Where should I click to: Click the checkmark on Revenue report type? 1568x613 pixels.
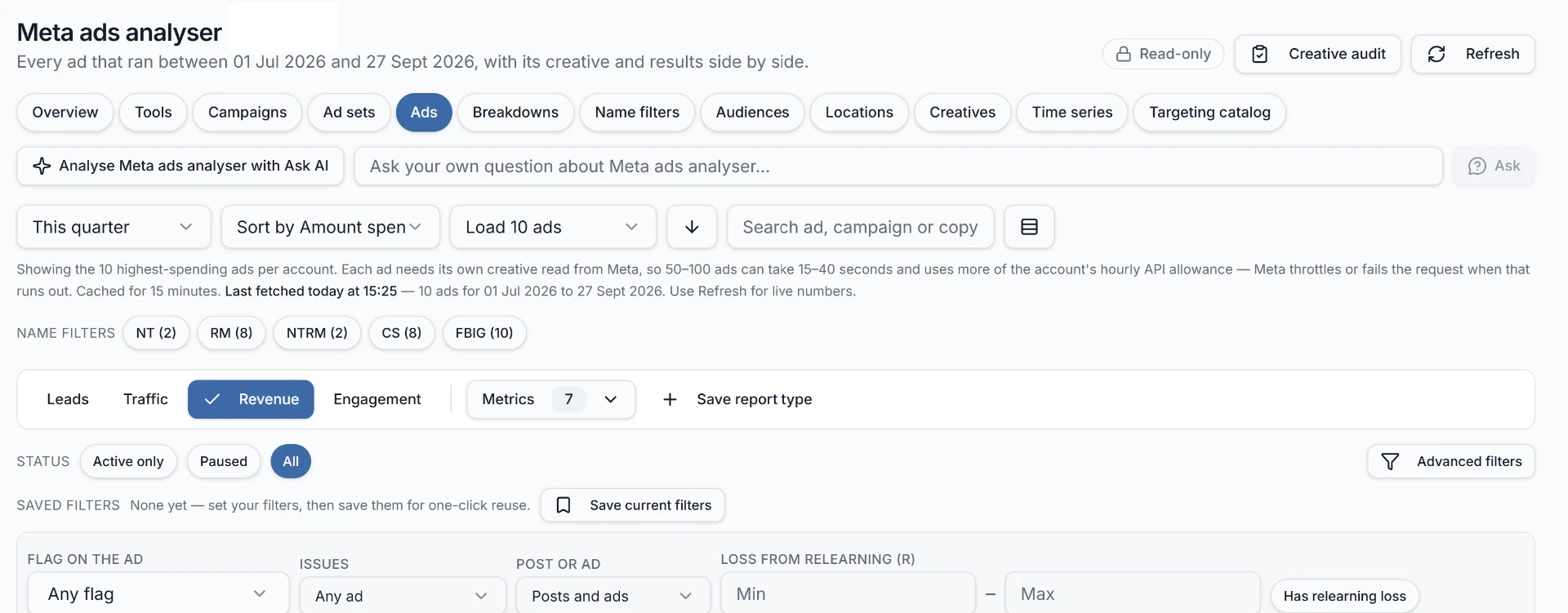point(212,399)
